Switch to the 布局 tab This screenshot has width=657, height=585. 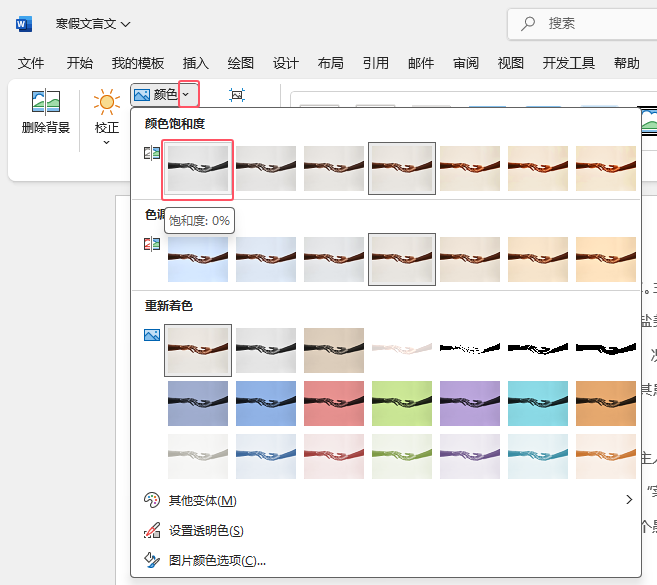point(331,63)
